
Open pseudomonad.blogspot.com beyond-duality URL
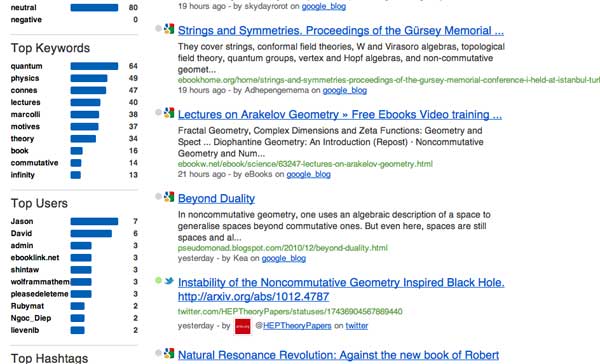[x=282, y=248]
